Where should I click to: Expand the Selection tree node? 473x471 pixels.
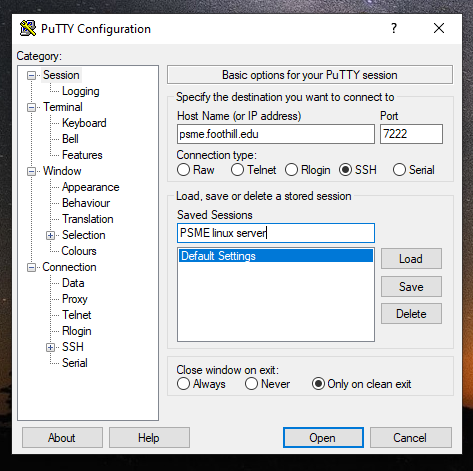pyautogui.click(x=50, y=236)
